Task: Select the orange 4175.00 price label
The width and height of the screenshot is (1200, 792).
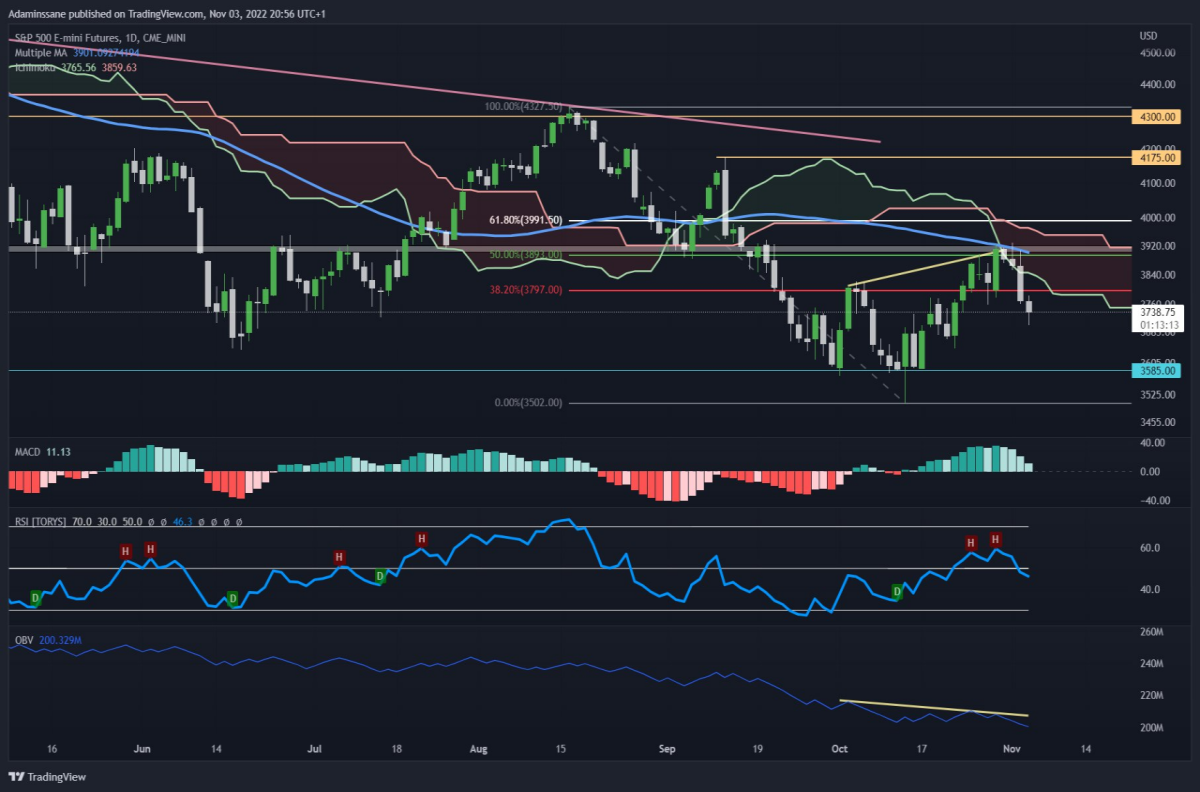Action: coord(1156,158)
